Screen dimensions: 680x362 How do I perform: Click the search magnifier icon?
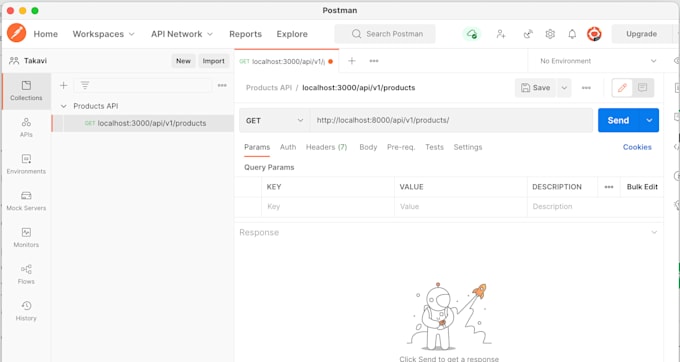click(x=356, y=34)
